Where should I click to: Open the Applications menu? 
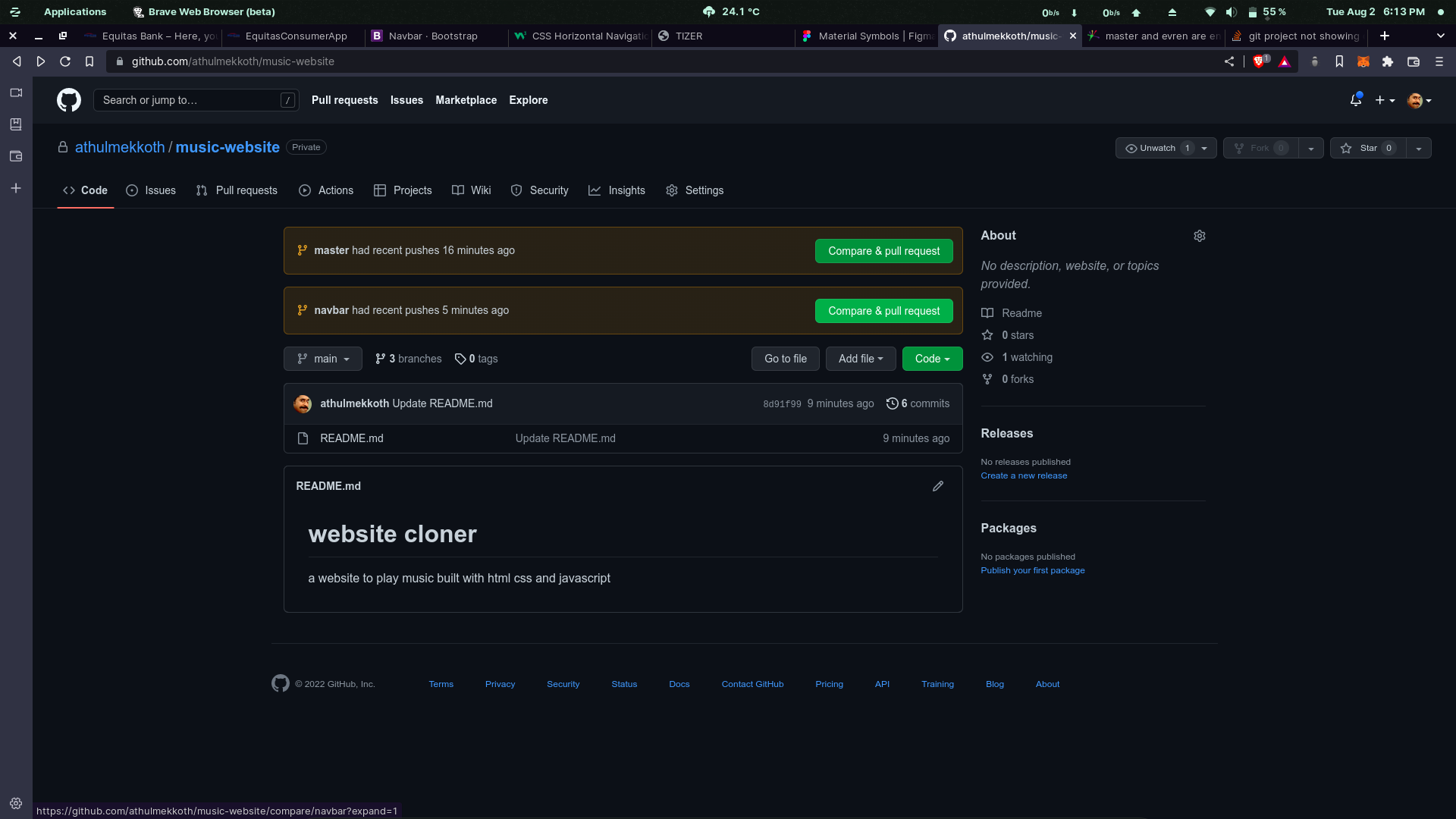(x=75, y=12)
